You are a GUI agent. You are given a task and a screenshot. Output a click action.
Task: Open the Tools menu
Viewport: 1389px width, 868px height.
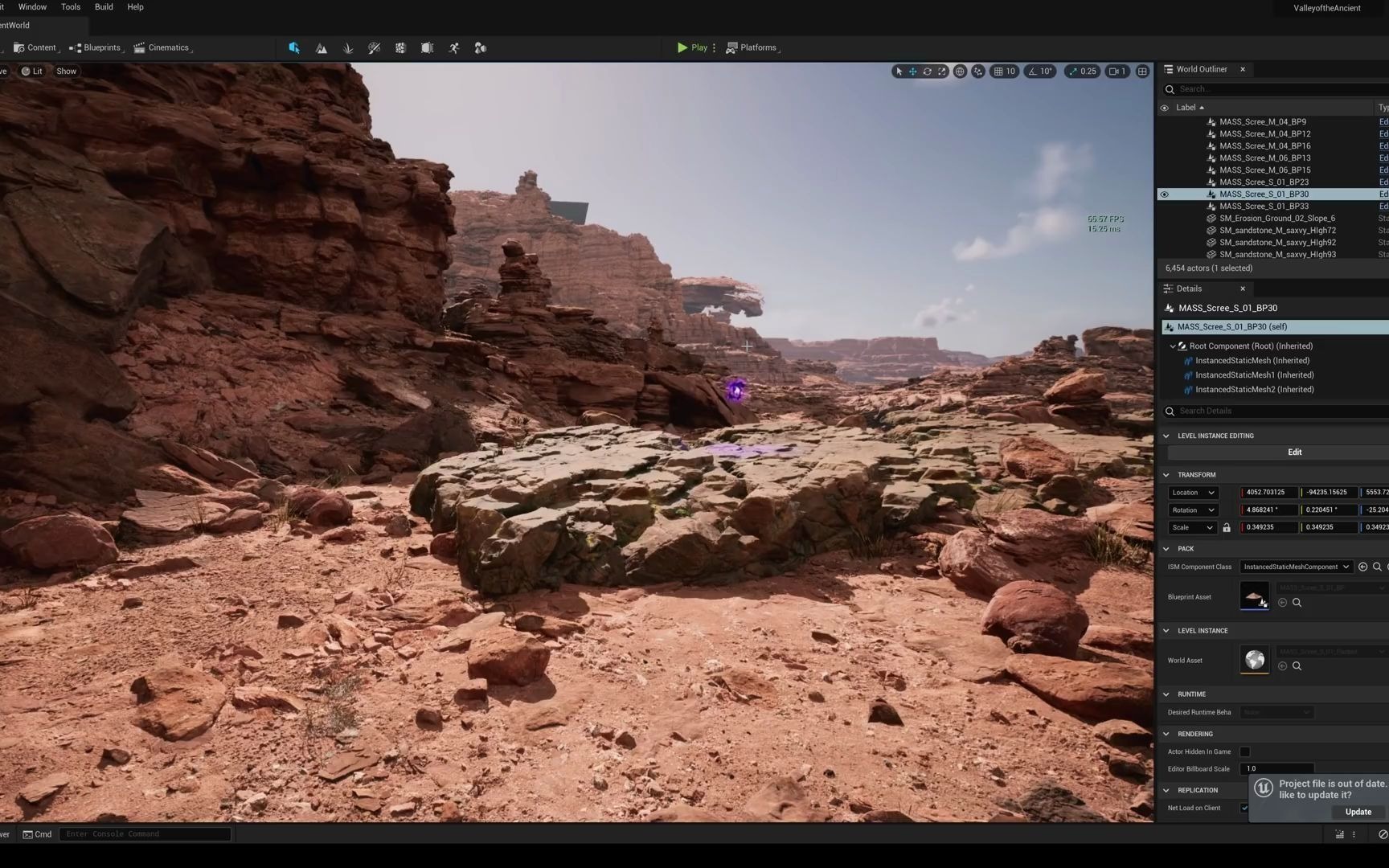71,7
